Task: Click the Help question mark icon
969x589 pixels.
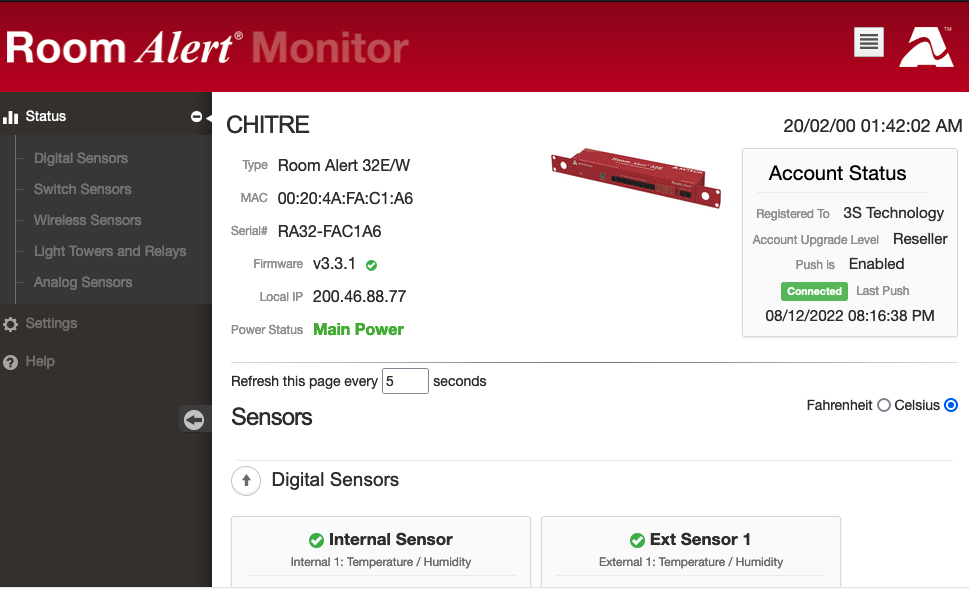Action: pos(11,362)
